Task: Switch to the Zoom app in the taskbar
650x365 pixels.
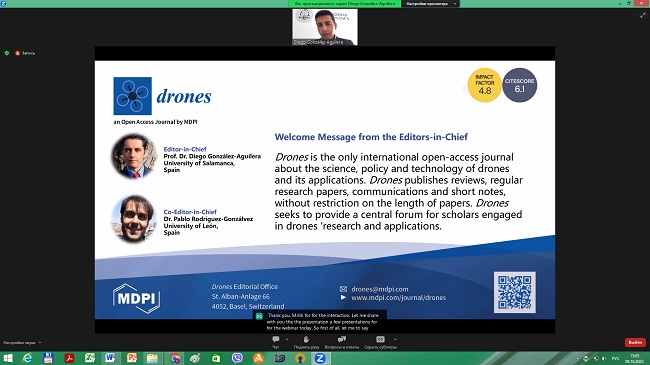Action: pos(320,358)
